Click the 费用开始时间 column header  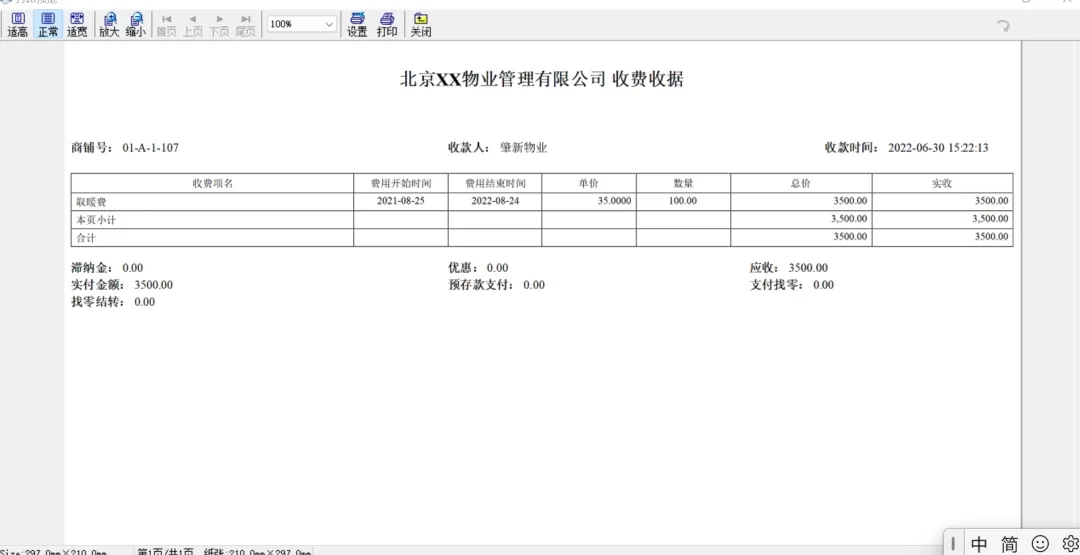point(401,183)
